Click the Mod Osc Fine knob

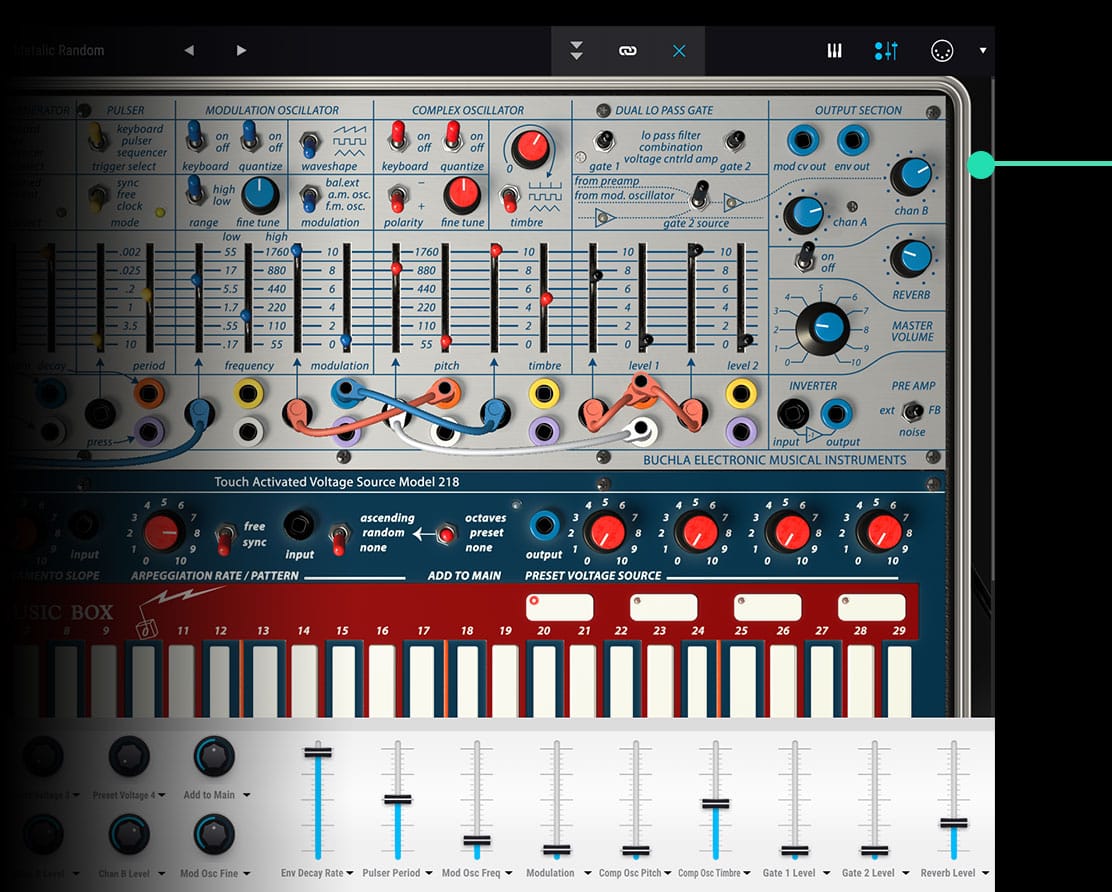pos(214,835)
